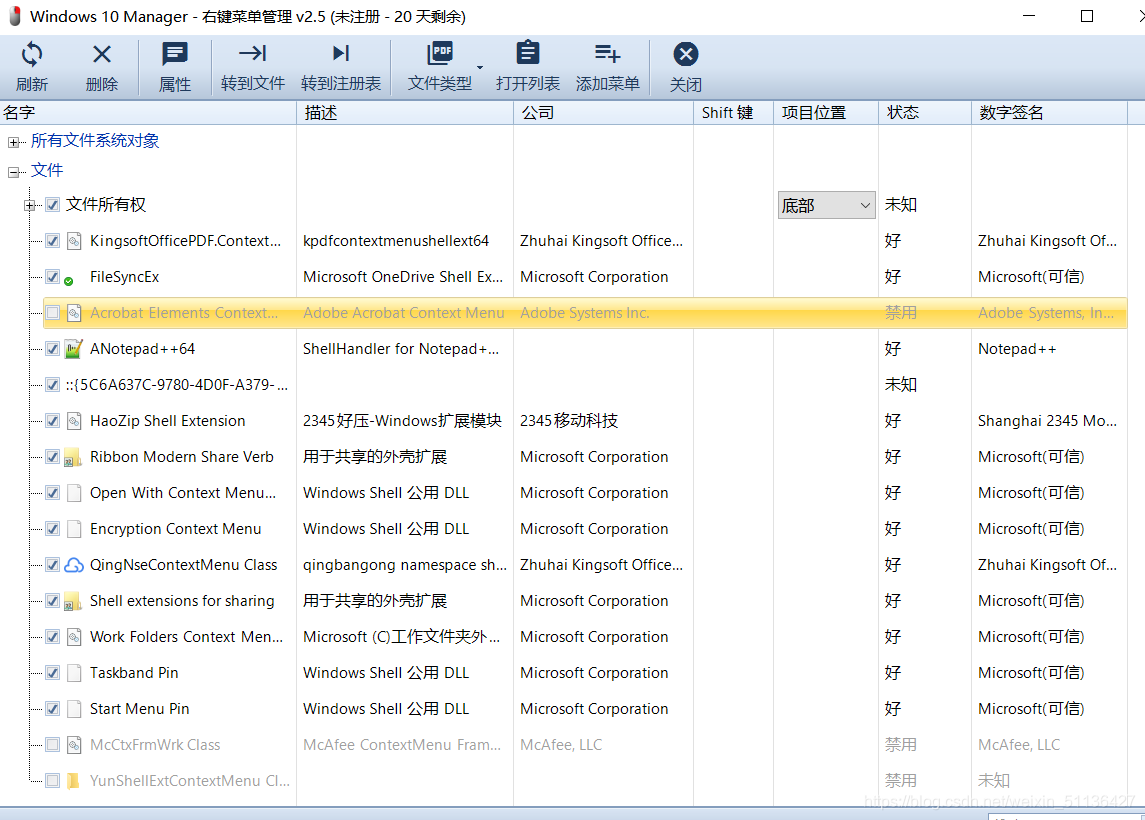Toggle the ANotepad++64 checkbox
The image size is (1145, 820).
click(x=53, y=348)
